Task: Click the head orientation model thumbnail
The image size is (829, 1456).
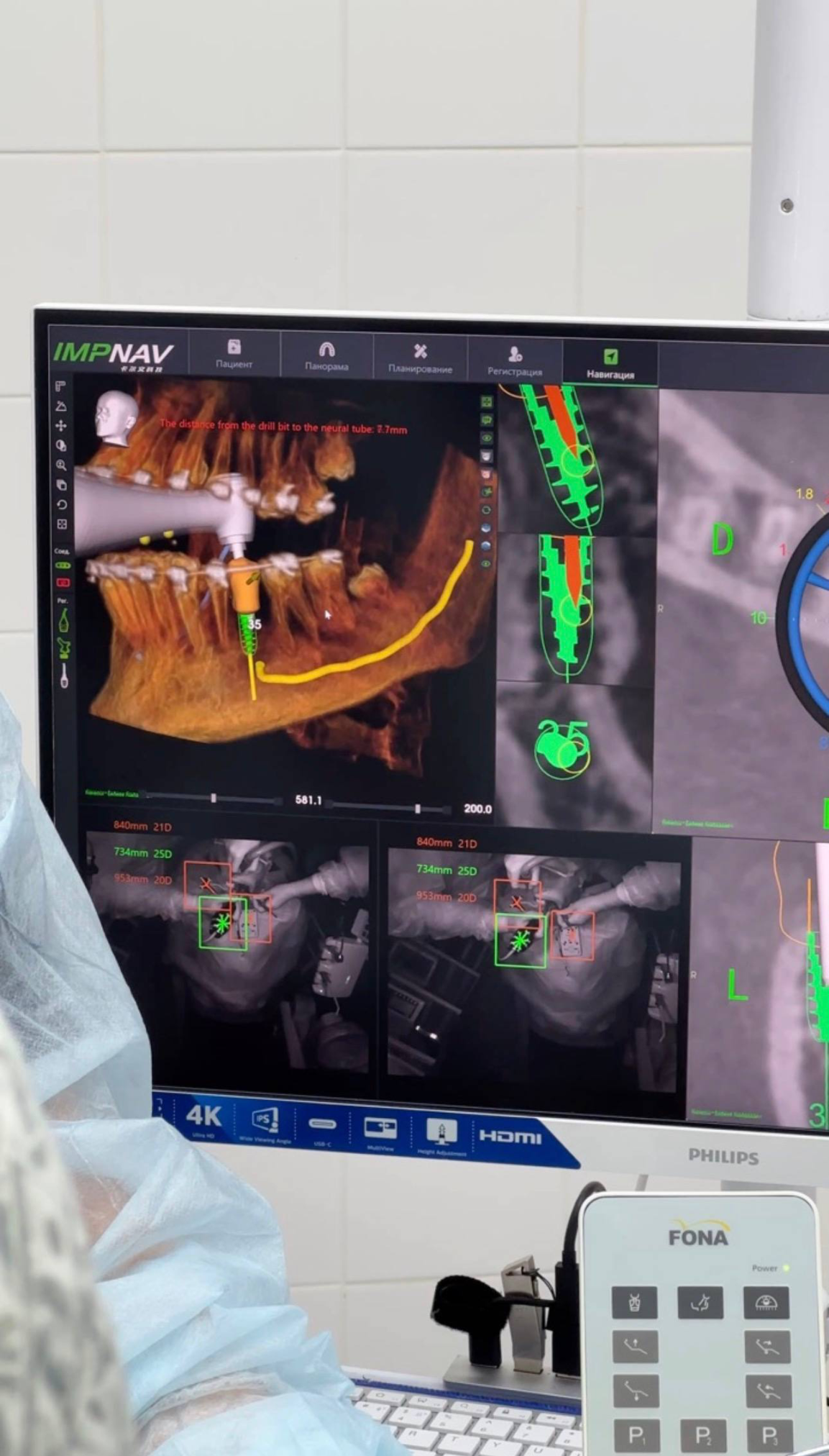Action: coord(115,415)
